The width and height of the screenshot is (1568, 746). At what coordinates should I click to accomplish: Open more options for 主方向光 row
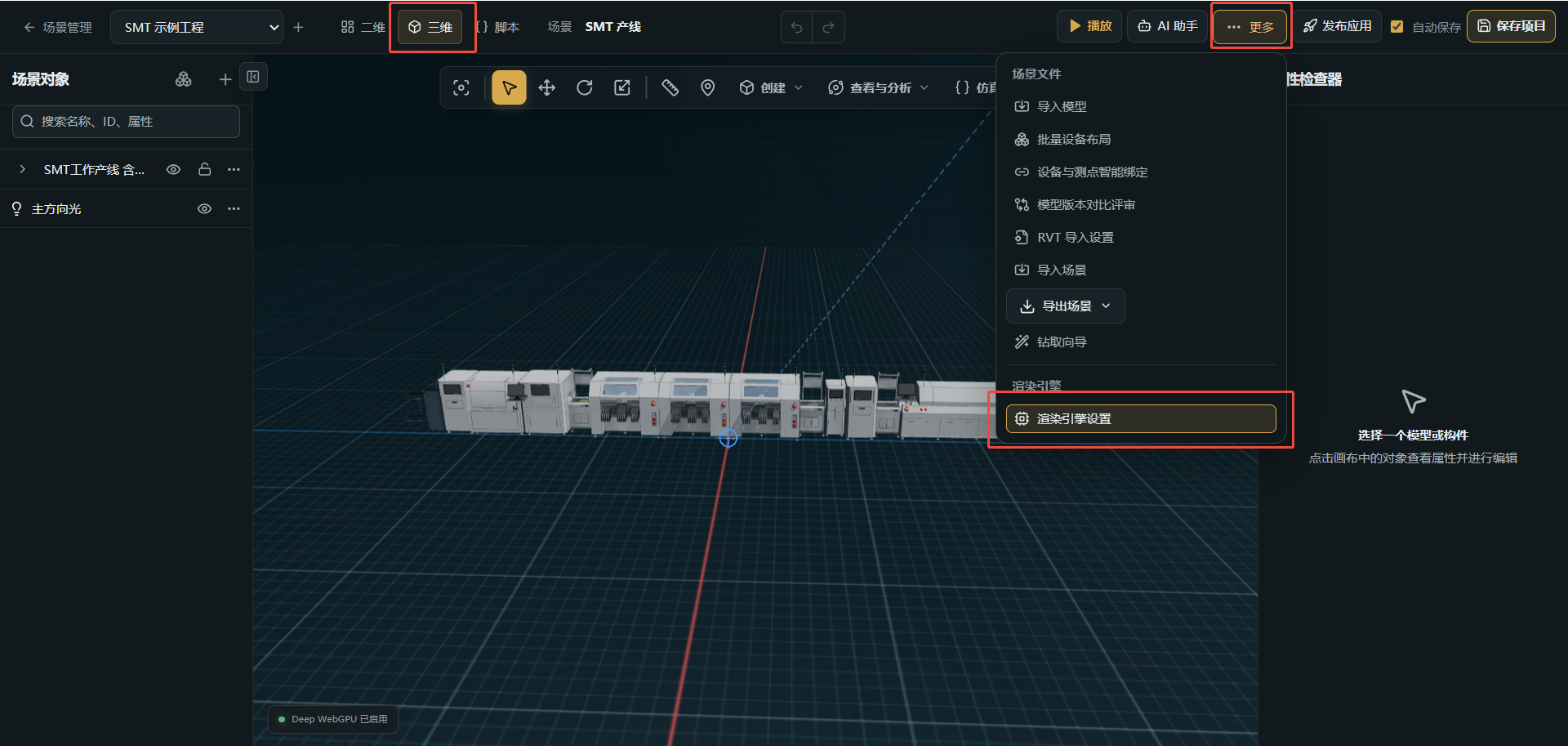click(234, 208)
